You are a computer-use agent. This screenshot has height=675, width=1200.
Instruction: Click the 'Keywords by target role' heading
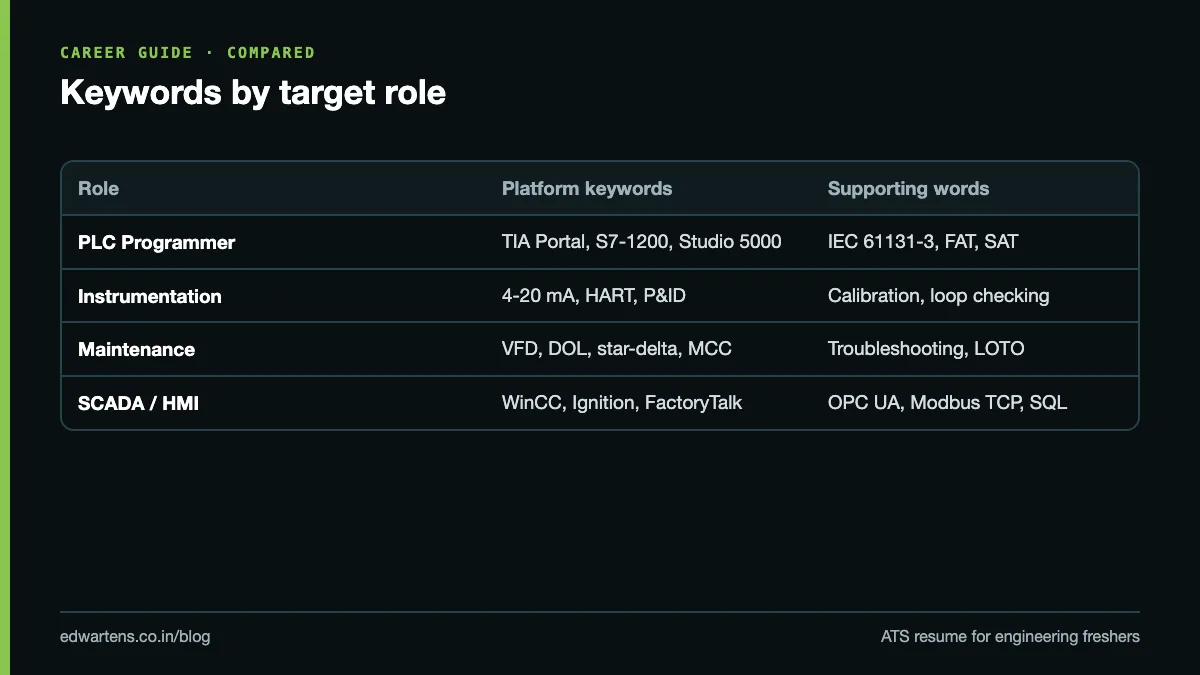[253, 93]
